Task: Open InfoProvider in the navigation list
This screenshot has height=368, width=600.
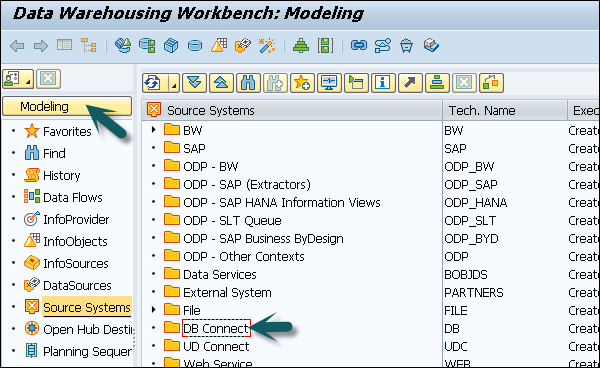Action: coord(76,220)
